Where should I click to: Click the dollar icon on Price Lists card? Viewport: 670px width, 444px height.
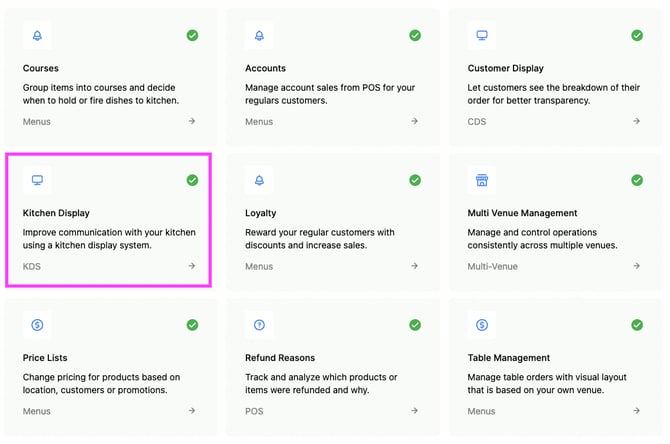coord(38,325)
